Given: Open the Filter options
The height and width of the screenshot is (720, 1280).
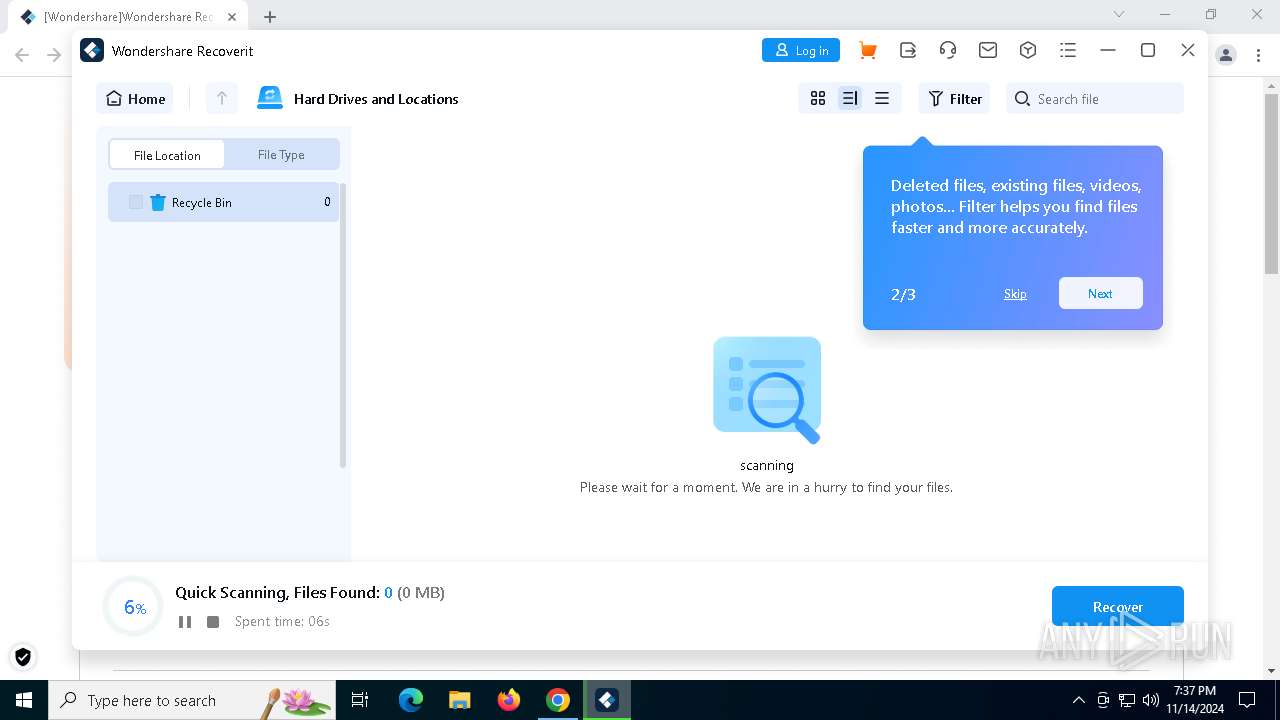Looking at the screenshot, I should (x=954, y=98).
